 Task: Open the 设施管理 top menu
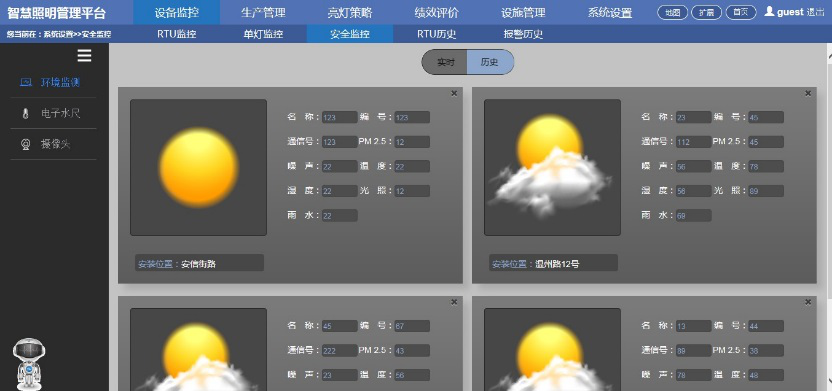point(523,12)
